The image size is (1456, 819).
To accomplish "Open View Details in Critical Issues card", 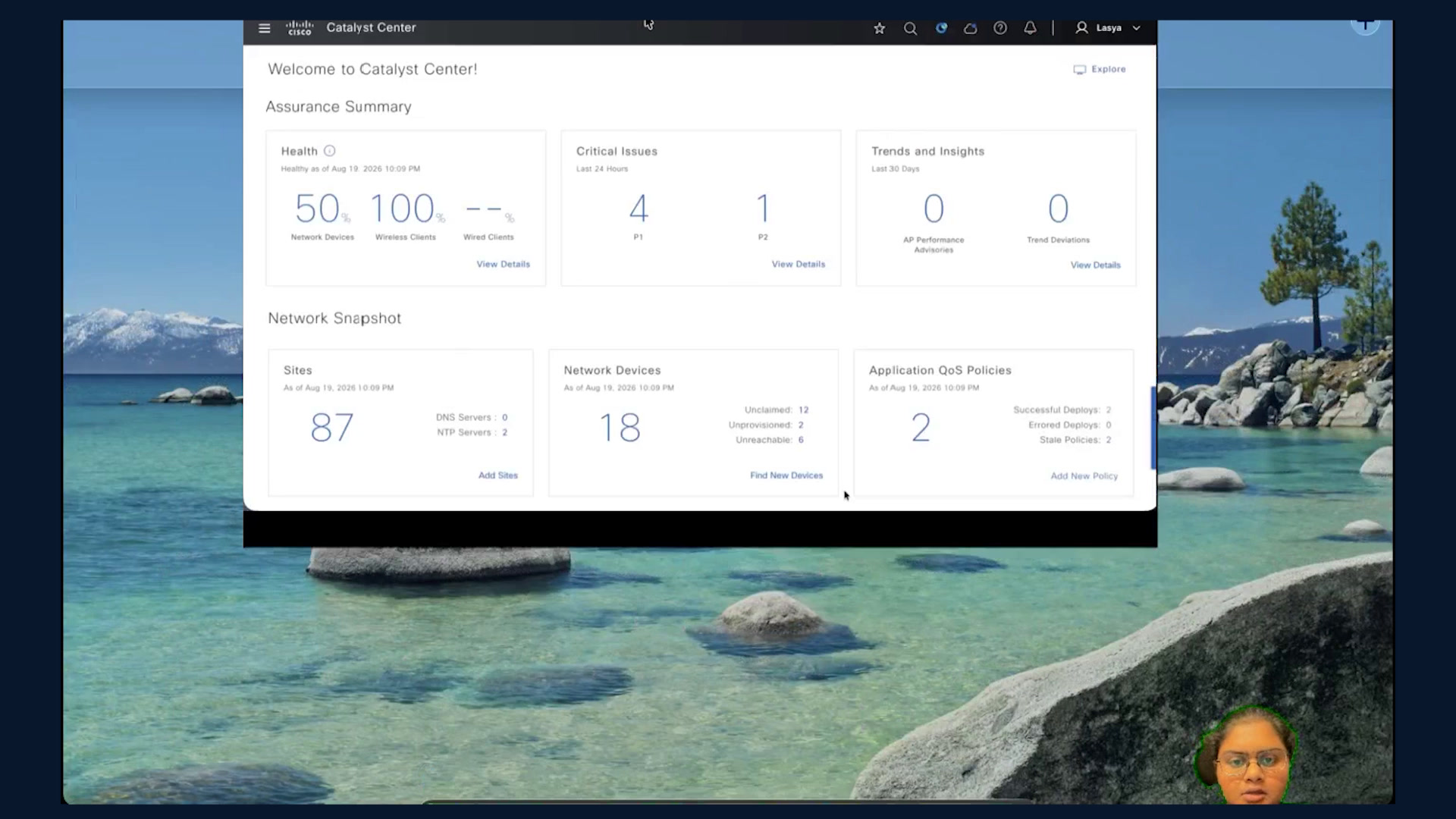I will pyautogui.click(x=798, y=264).
